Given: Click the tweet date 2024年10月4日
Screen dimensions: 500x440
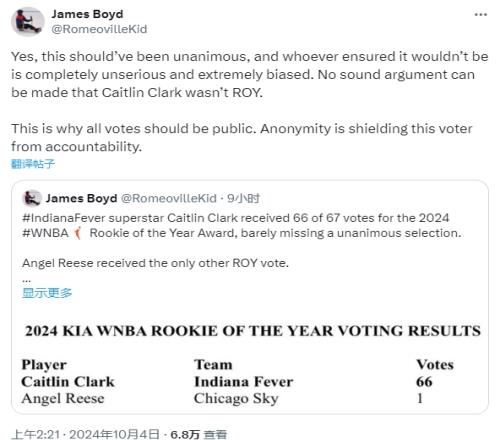Looking at the screenshot, I should tap(114, 434).
